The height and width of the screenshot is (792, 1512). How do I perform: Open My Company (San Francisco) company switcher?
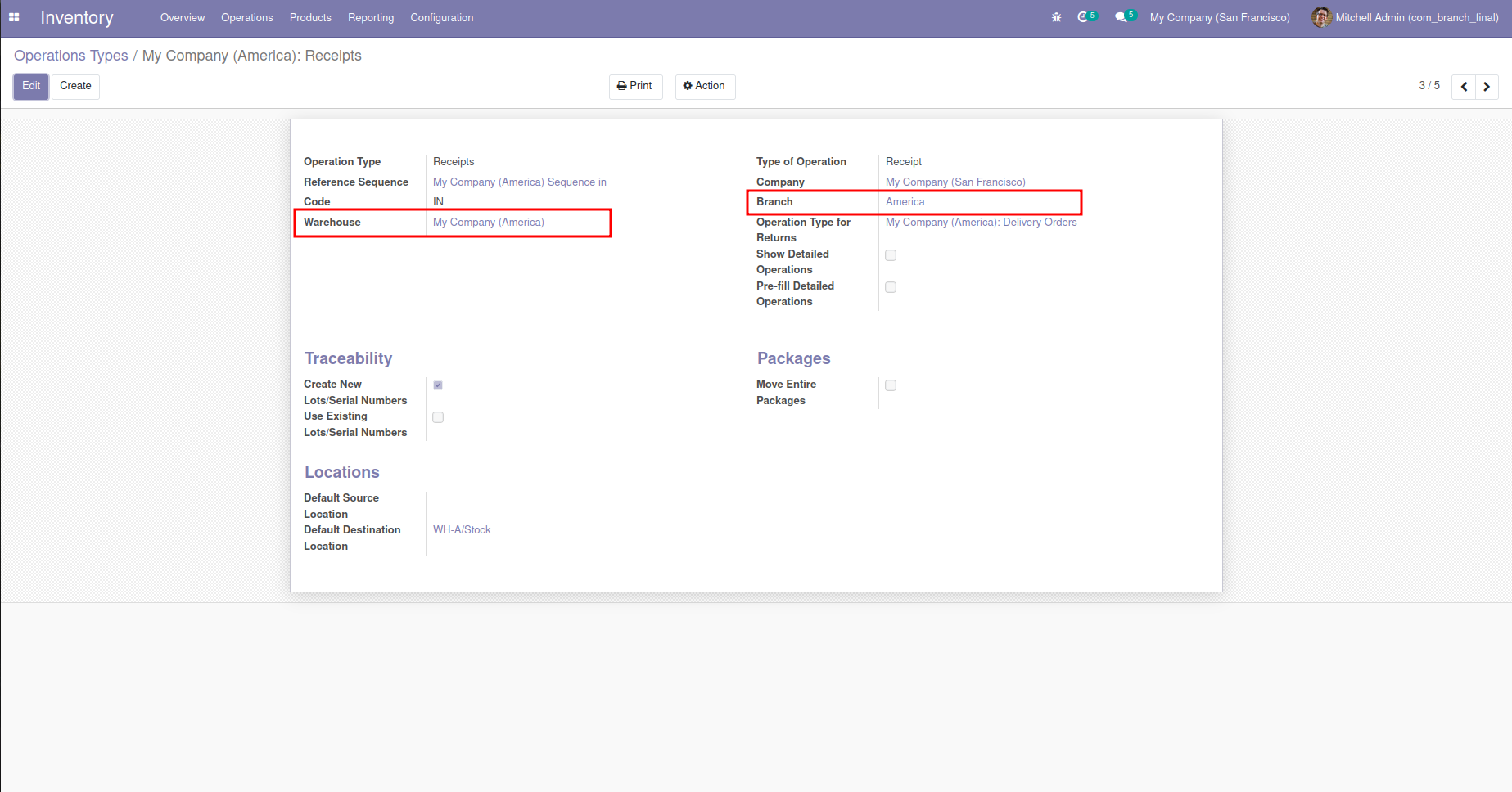coord(1219,17)
